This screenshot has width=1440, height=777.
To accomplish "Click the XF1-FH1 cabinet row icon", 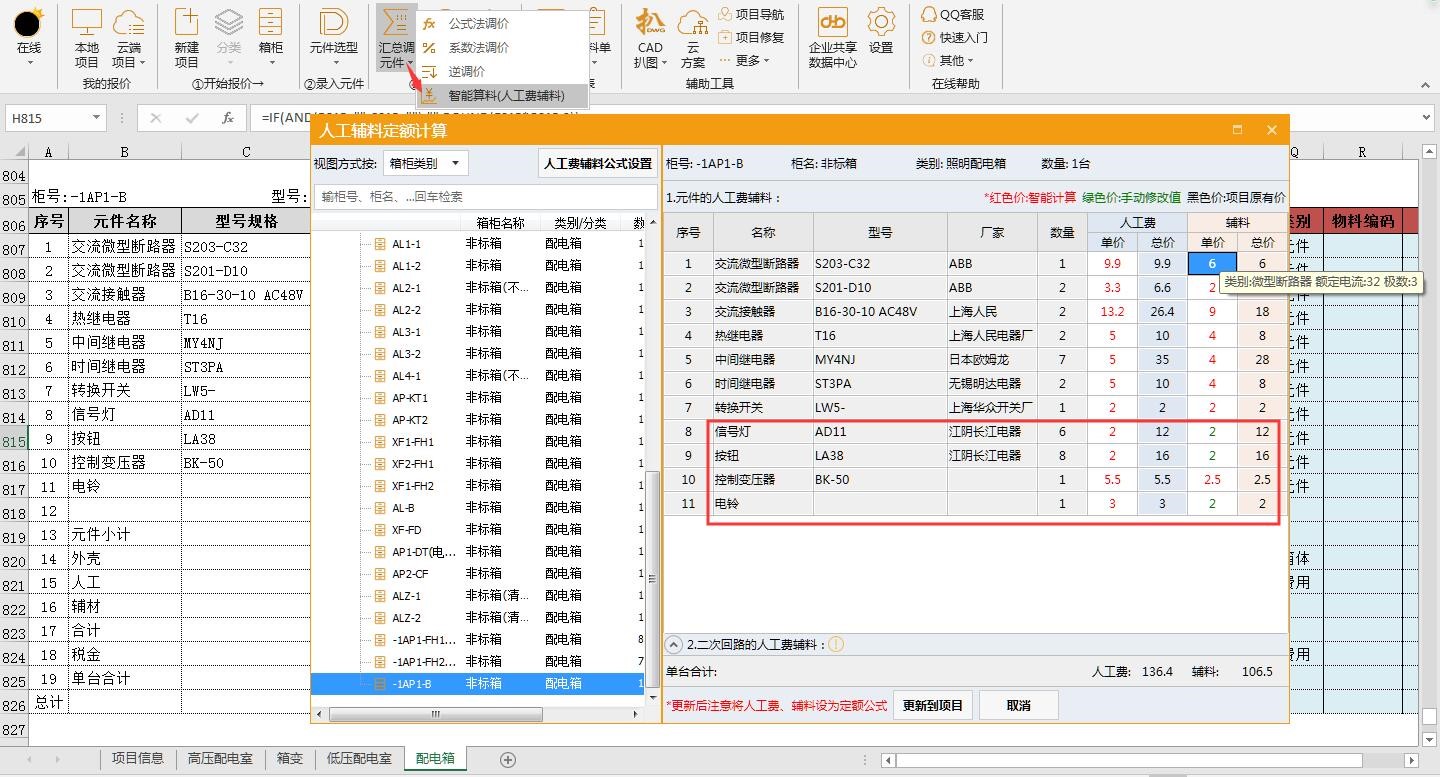I will 379,442.
